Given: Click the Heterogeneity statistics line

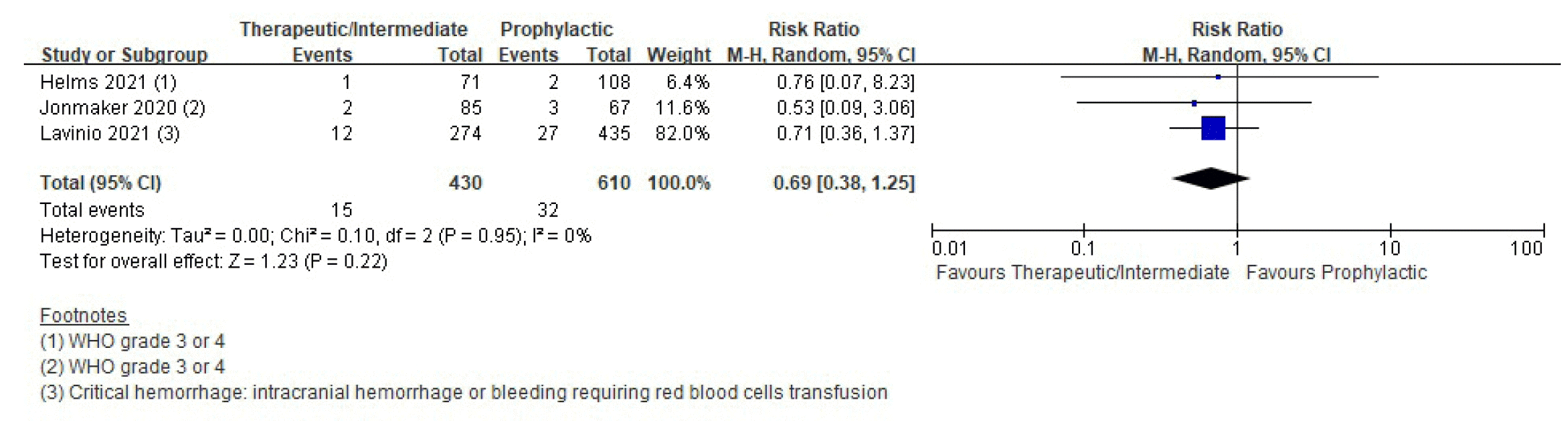Looking at the screenshot, I should point(315,236).
